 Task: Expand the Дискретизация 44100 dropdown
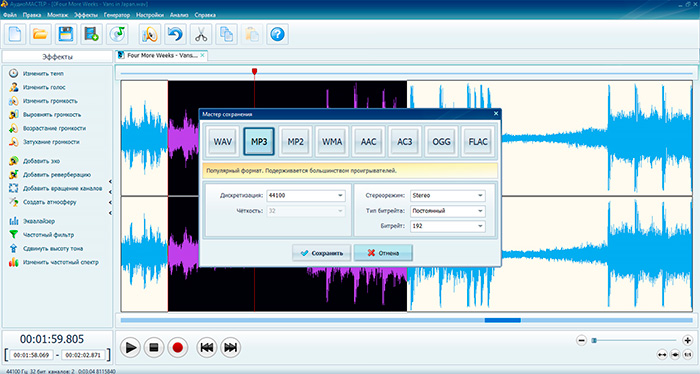click(340, 195)
